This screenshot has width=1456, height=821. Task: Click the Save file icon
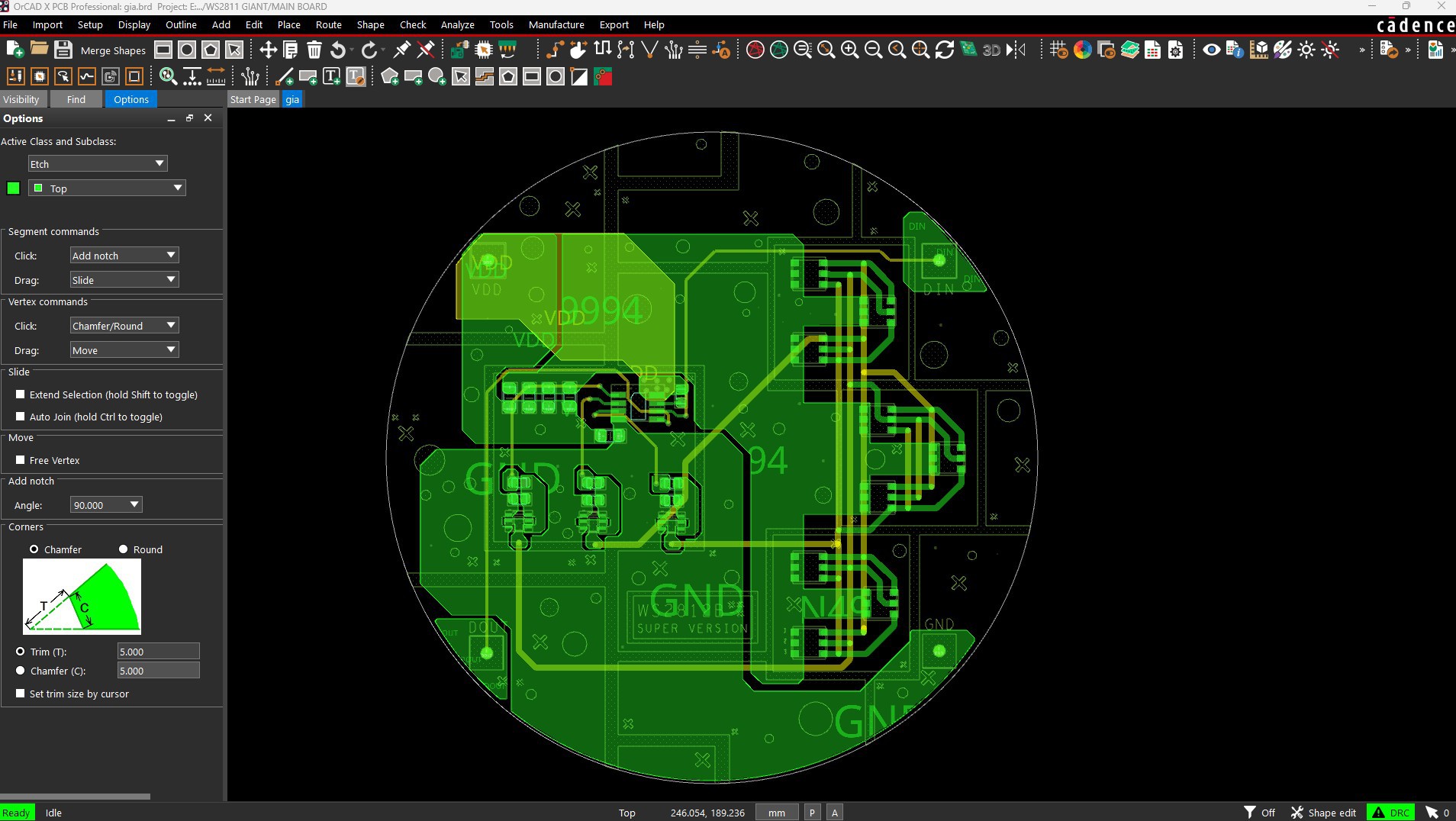63,50
